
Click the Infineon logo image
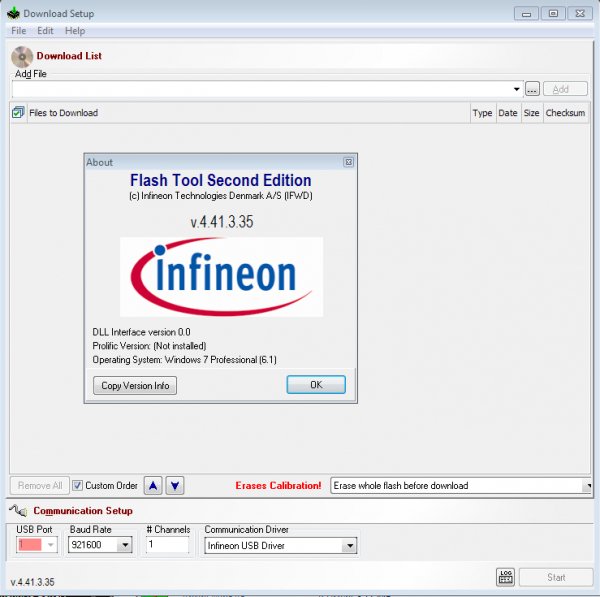(x=222, y=277)
